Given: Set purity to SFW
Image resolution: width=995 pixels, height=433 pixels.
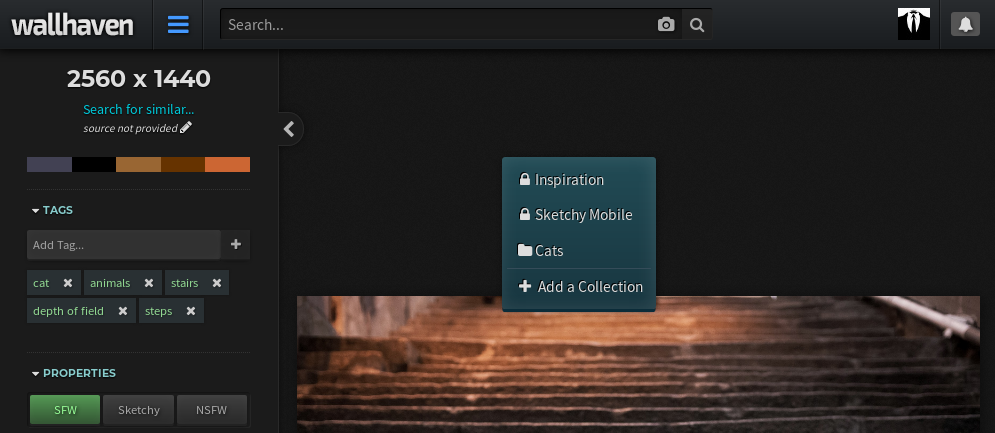Looking at the screenshot, I should point(65,410).
